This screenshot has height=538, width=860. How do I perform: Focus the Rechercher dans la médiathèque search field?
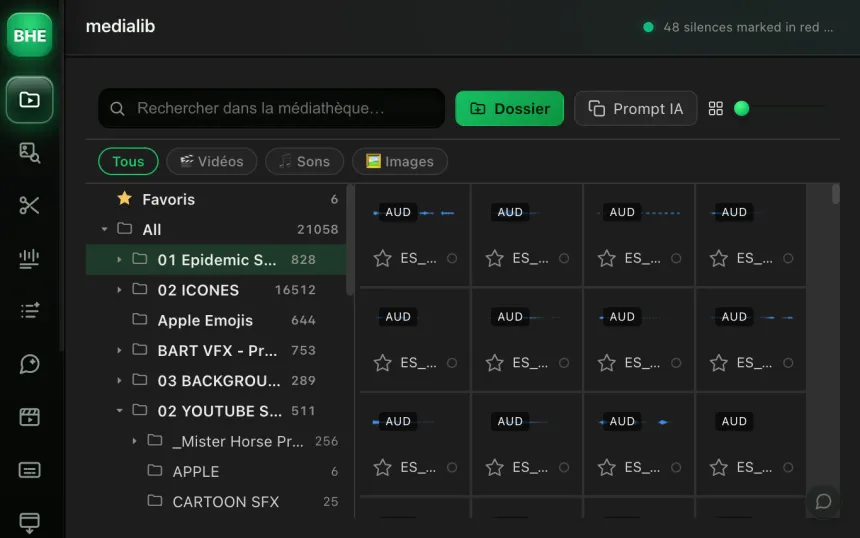click(x=271, y=109)
